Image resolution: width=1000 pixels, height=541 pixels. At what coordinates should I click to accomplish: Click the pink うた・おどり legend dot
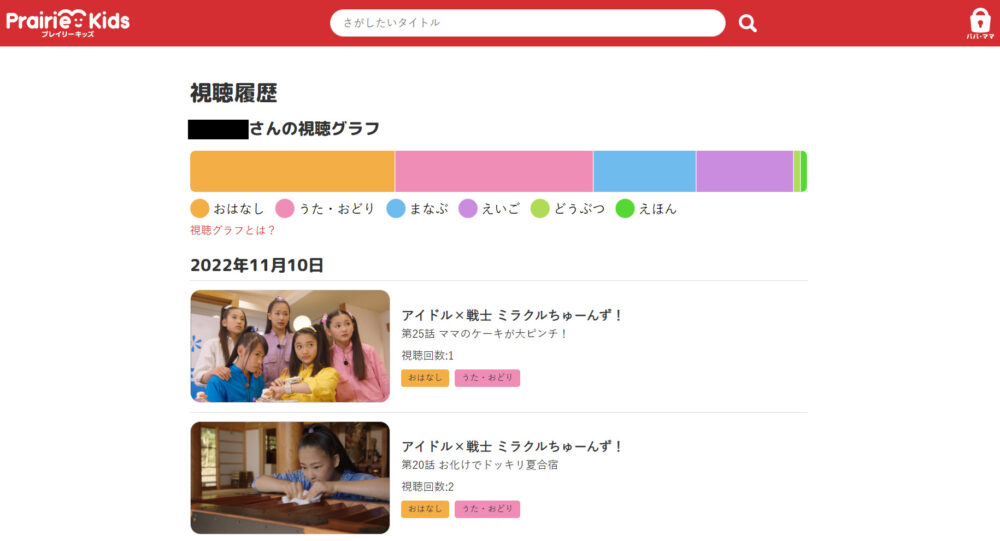coord(285,209)
